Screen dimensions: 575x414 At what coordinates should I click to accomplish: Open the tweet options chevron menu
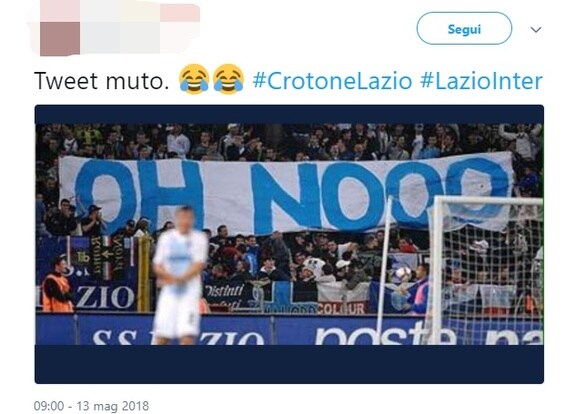coord(536,30)
